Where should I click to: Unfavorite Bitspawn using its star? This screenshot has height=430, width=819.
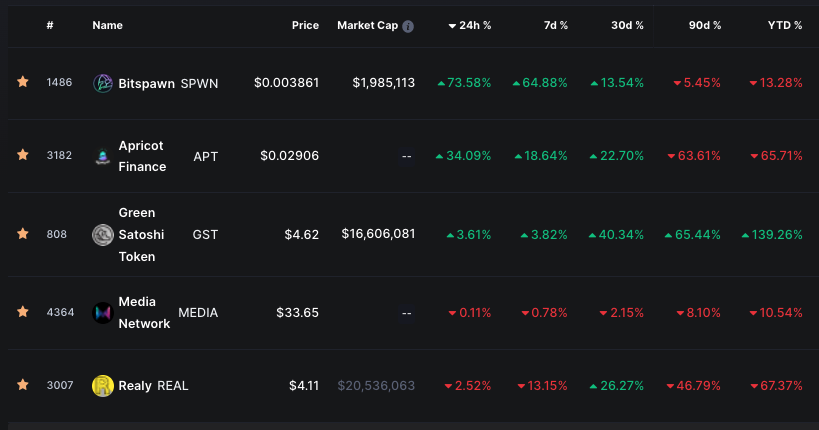(22, 83)
